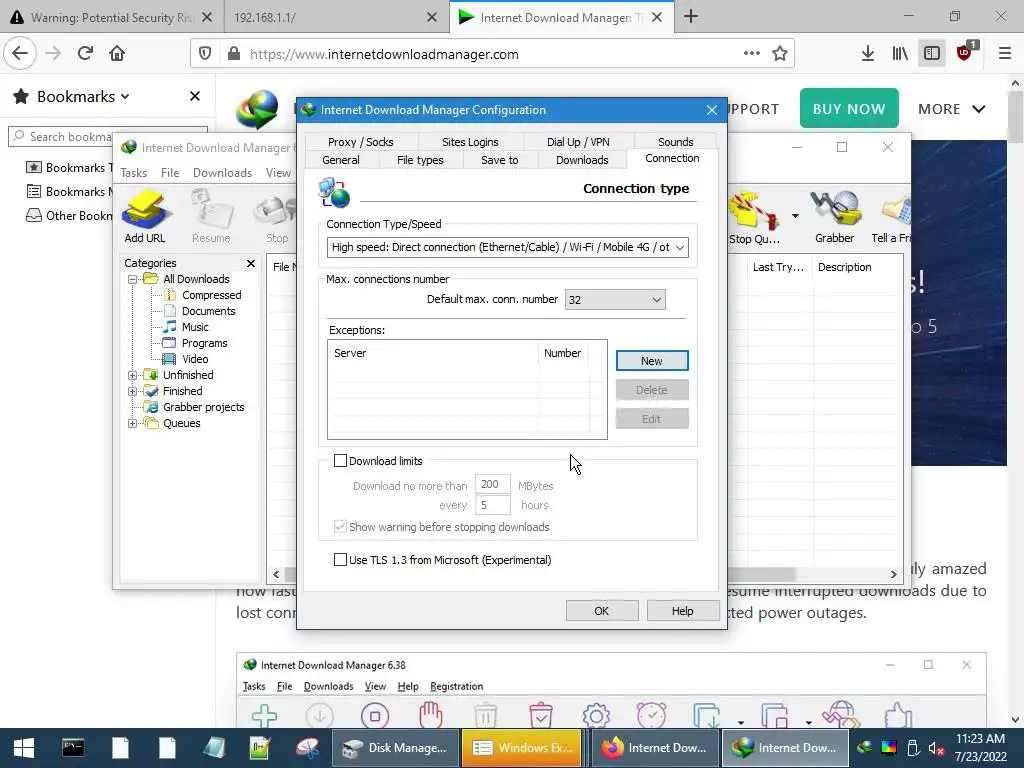Click the BUY NOW button on website
Viewport: 1024px width, 768px height.
[x=849, y=108]
